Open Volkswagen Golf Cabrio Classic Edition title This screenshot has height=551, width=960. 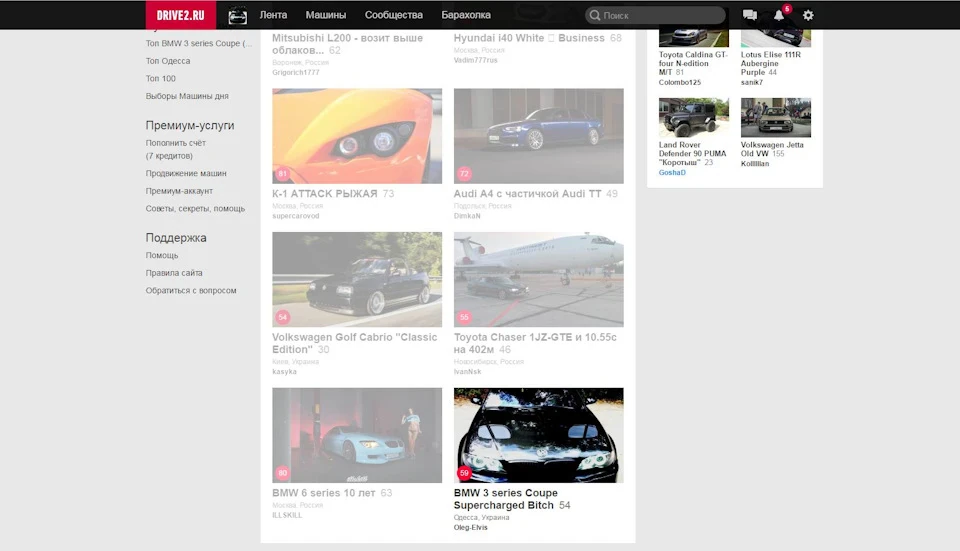354,343
